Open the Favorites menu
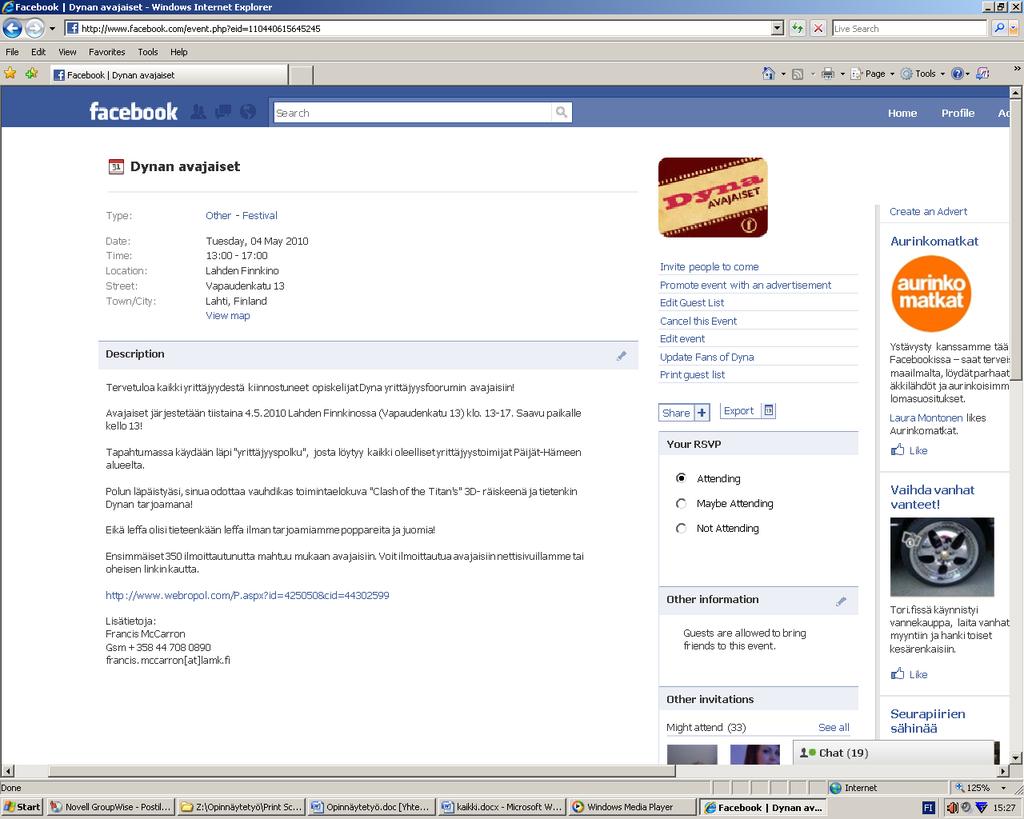Image resolution: width=1024 pixels, height=819 pixels. [106, 52]
